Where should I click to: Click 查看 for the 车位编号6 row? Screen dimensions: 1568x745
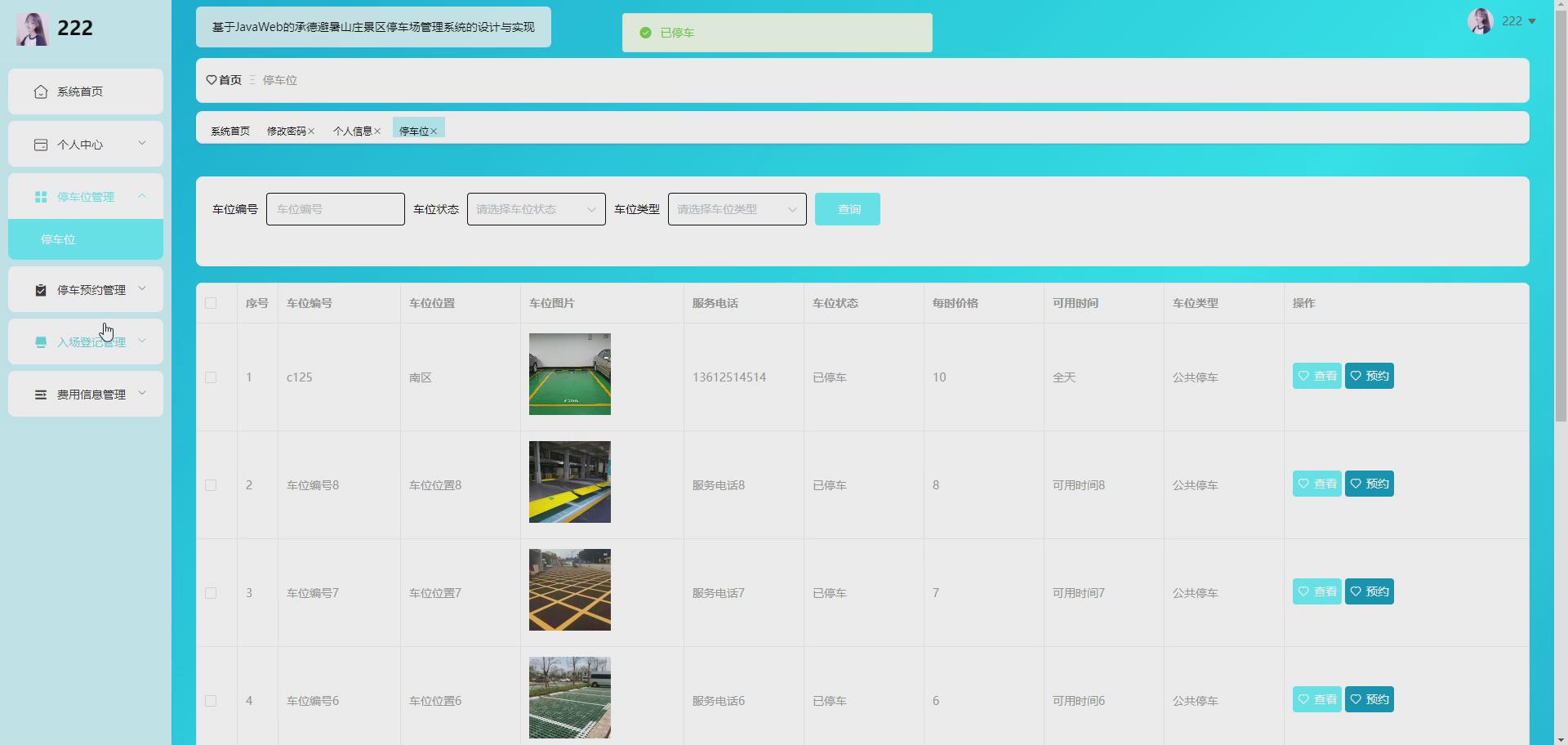tap(1317, 699)
